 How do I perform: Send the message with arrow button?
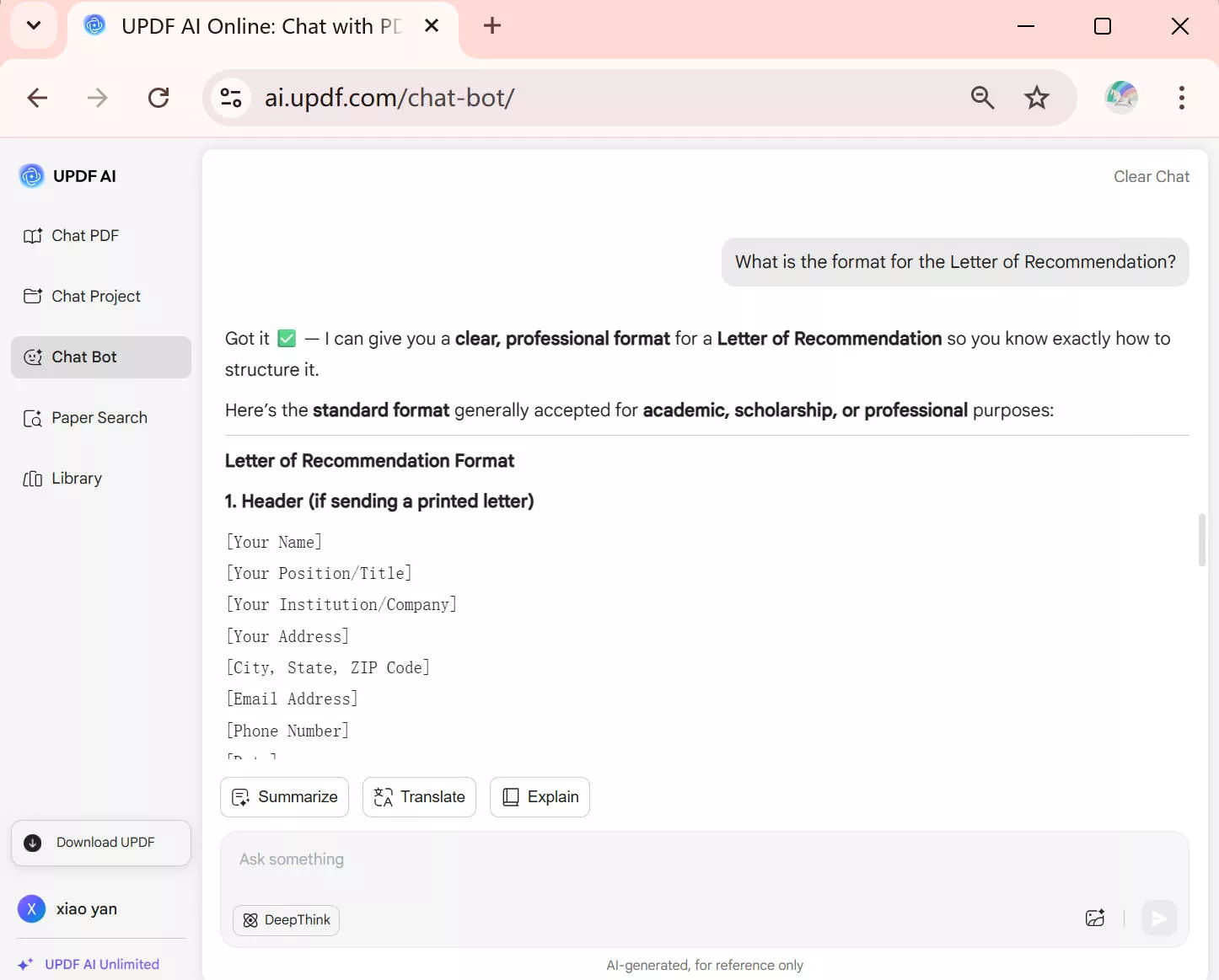(x=1159, y=918)
